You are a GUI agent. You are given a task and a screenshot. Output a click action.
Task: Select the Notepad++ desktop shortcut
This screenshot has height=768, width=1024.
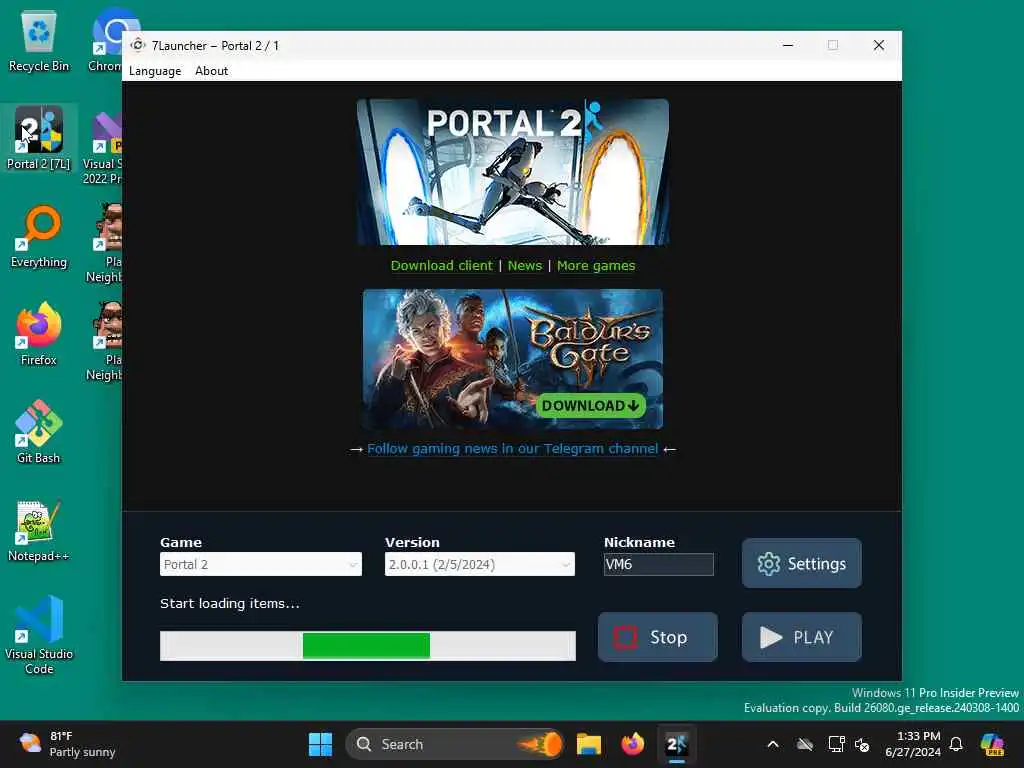pyautogui.click(x=39, y=531)
